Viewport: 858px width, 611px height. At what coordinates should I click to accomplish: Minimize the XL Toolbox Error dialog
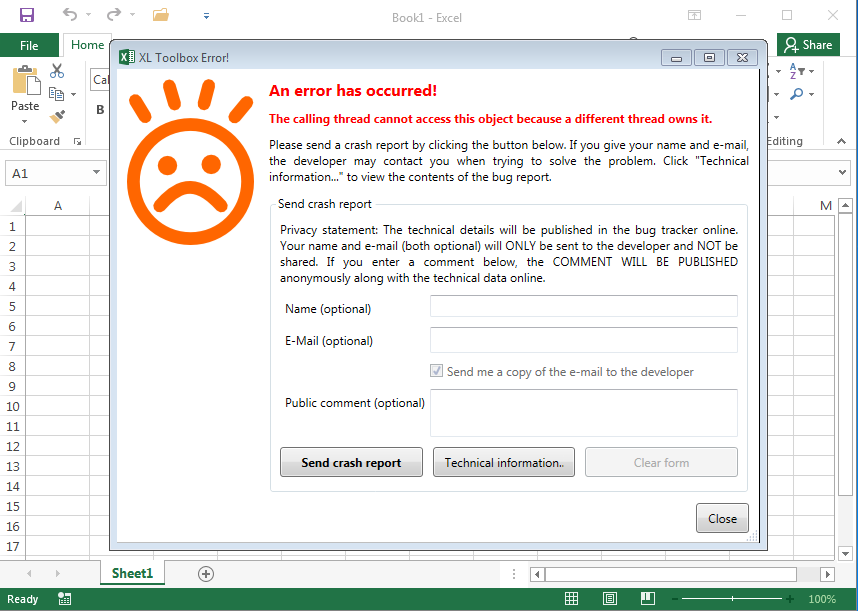(676, 57)
